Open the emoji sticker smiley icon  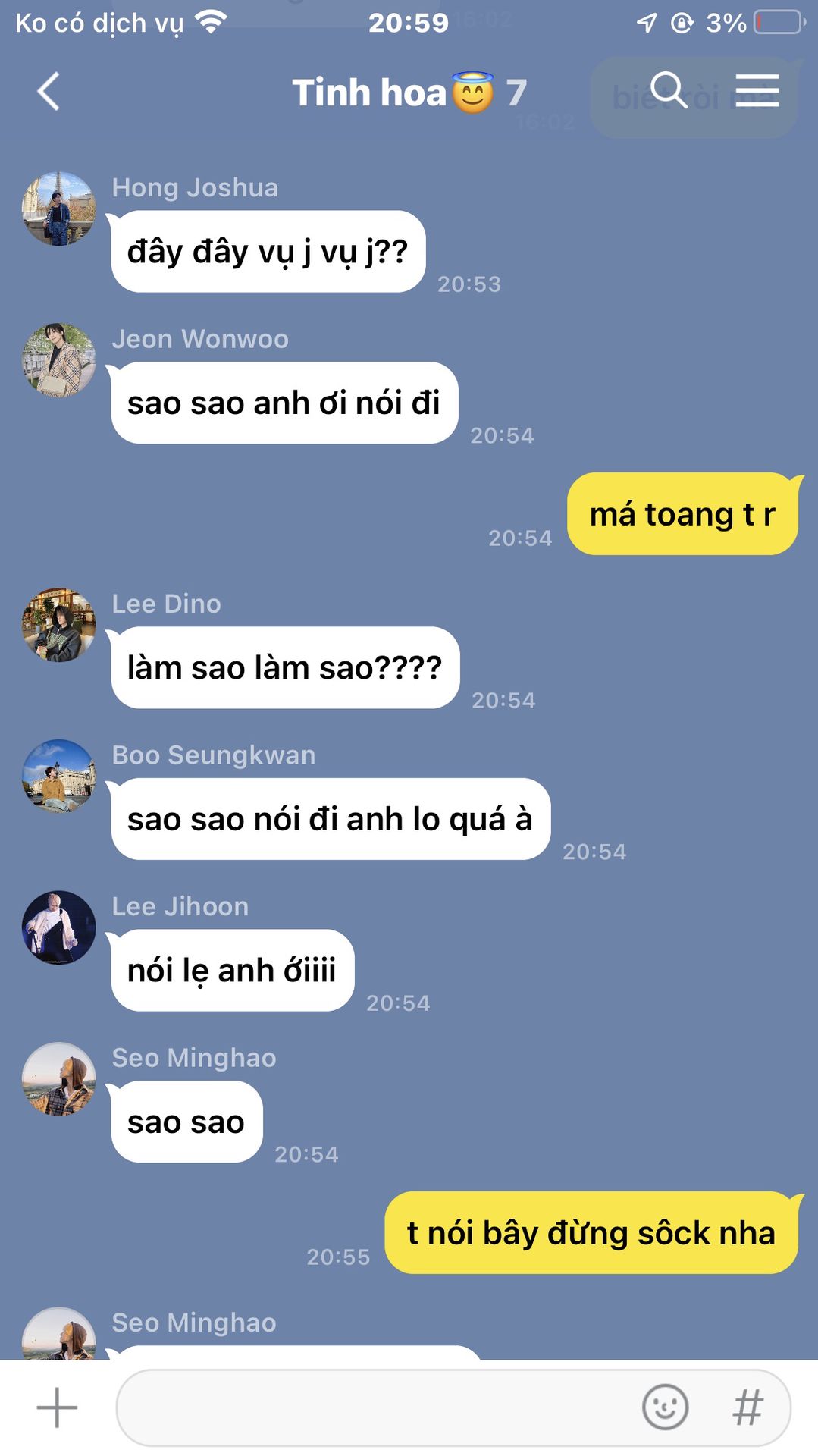[x=665, y=1407]
